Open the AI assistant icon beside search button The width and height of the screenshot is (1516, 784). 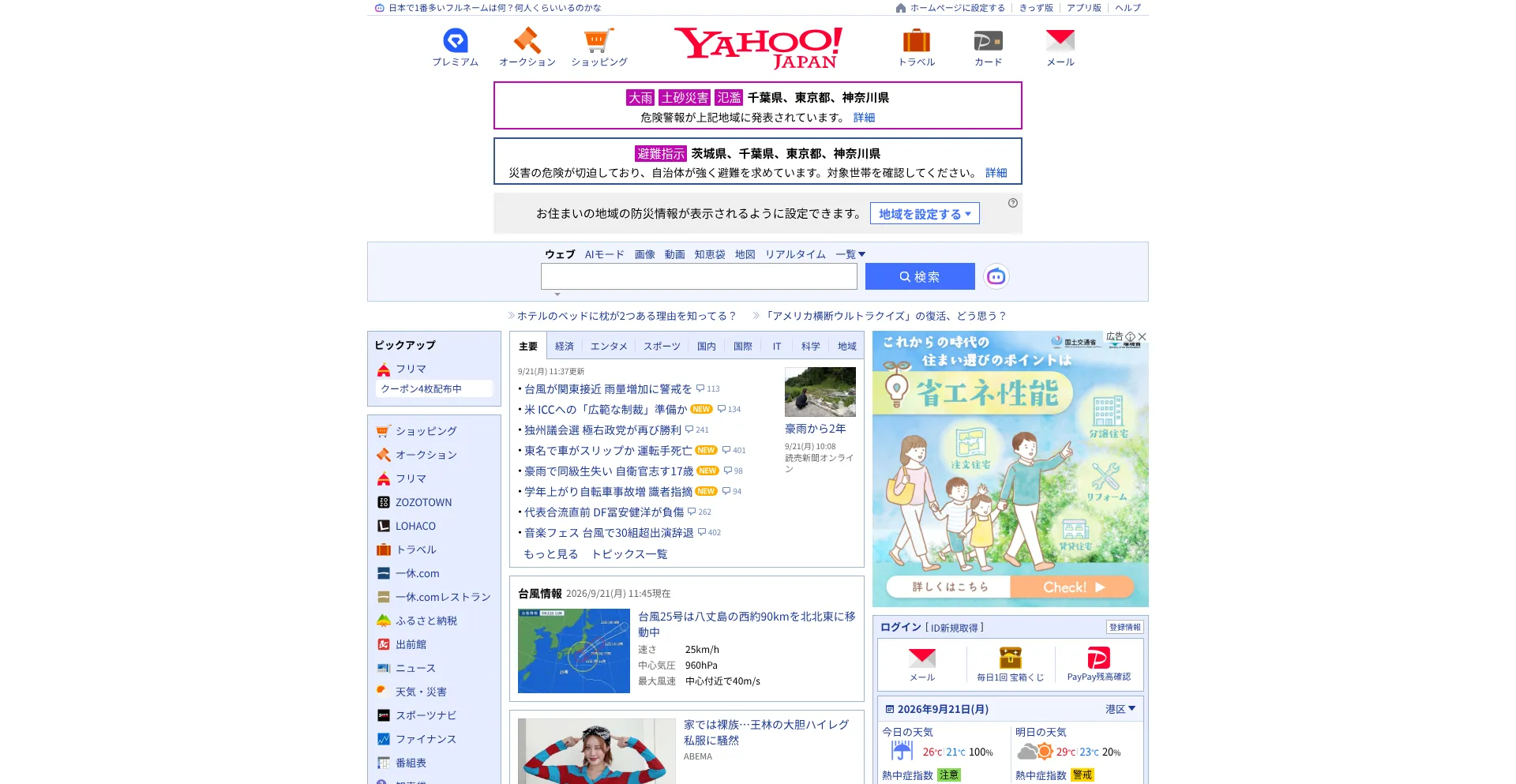(996, 276)
